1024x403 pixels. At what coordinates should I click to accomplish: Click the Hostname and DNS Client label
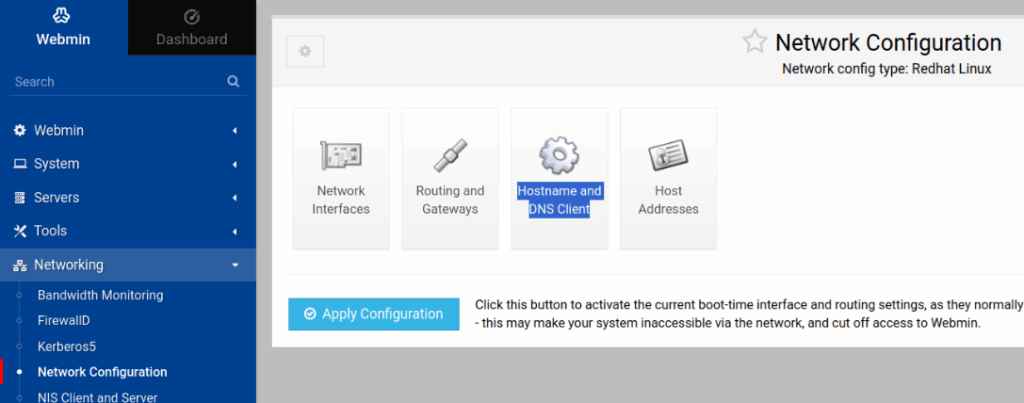pyautogui.click(x=559, y=200)
